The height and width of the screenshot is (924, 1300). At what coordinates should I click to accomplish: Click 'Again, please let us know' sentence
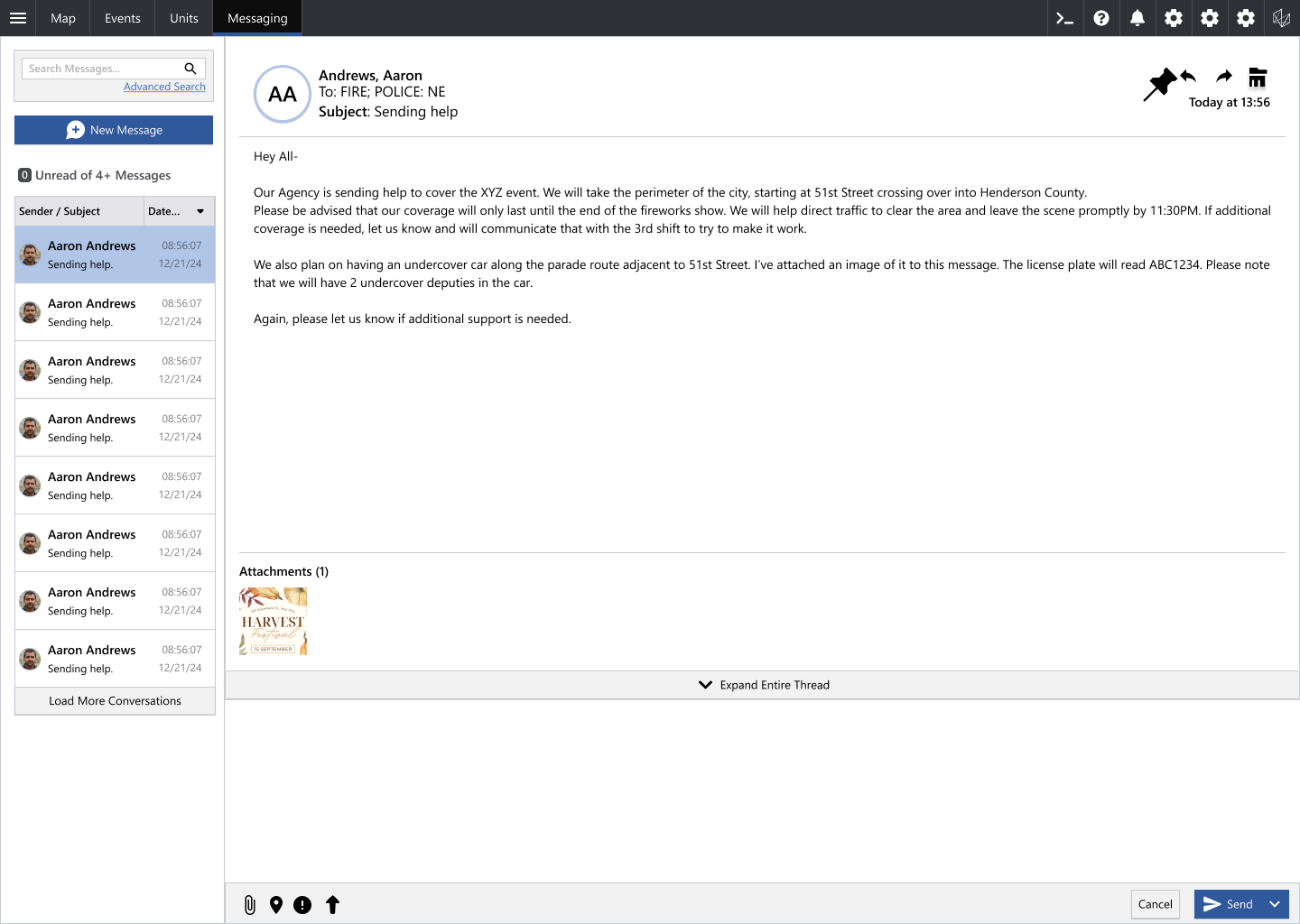(413, 319)
